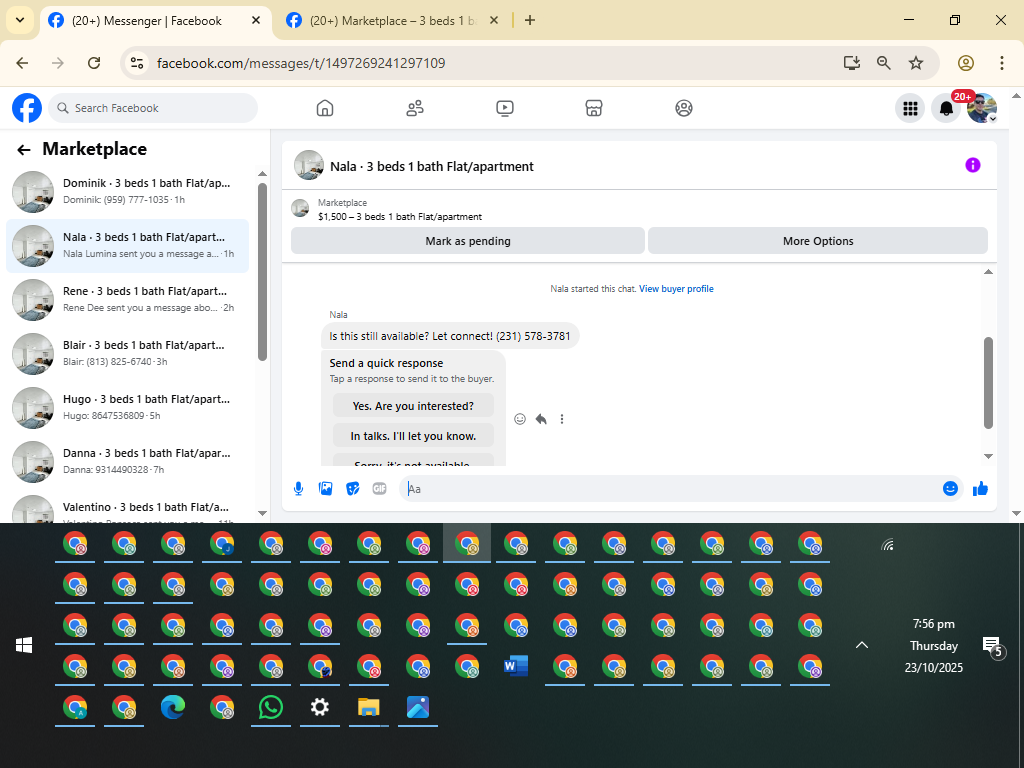The width and height of the screenshot is (1024, 768).
Task: React to Nala's message with emoji
Action: click(520, 419)
